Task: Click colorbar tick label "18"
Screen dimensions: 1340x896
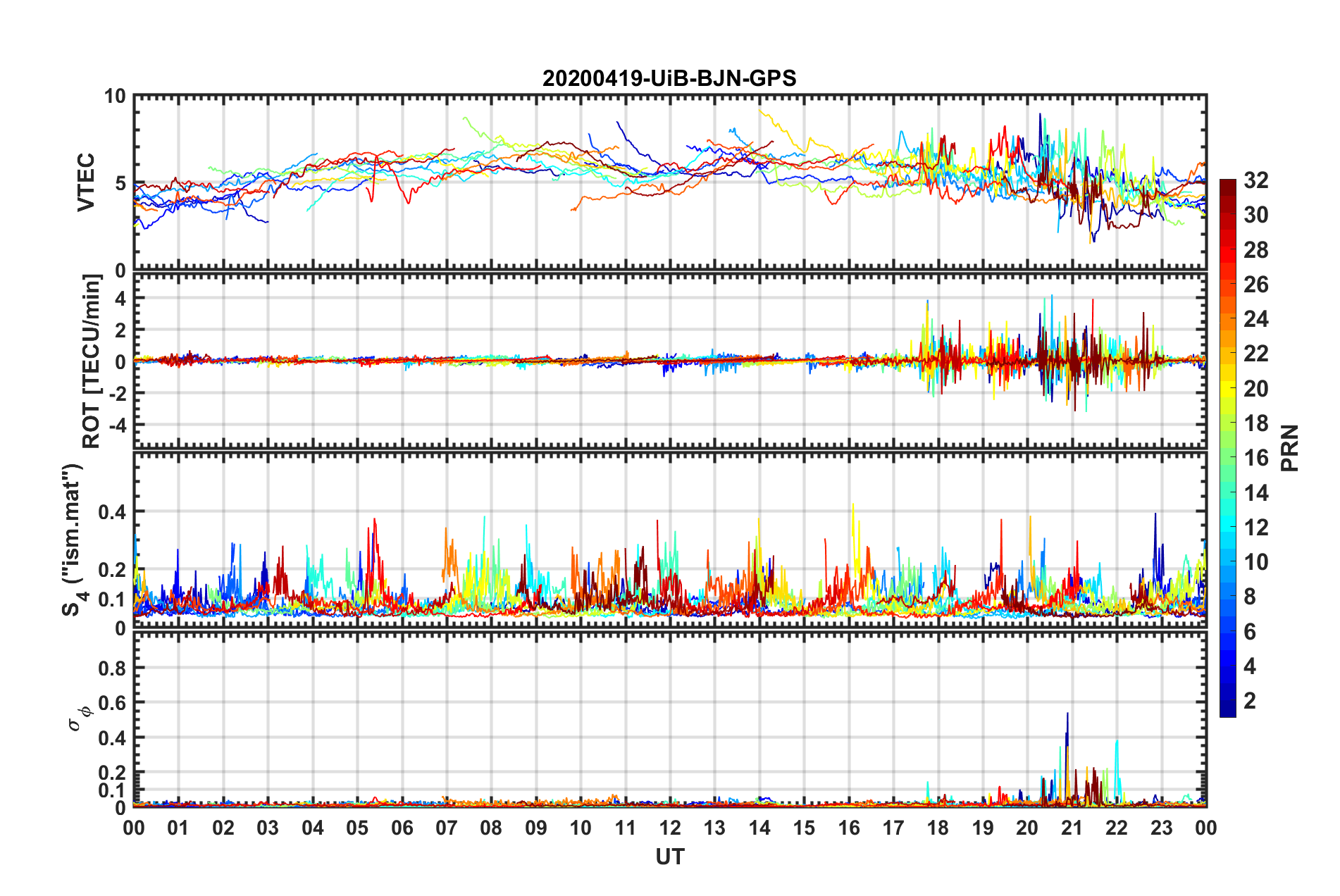Action: point(1255,423)
